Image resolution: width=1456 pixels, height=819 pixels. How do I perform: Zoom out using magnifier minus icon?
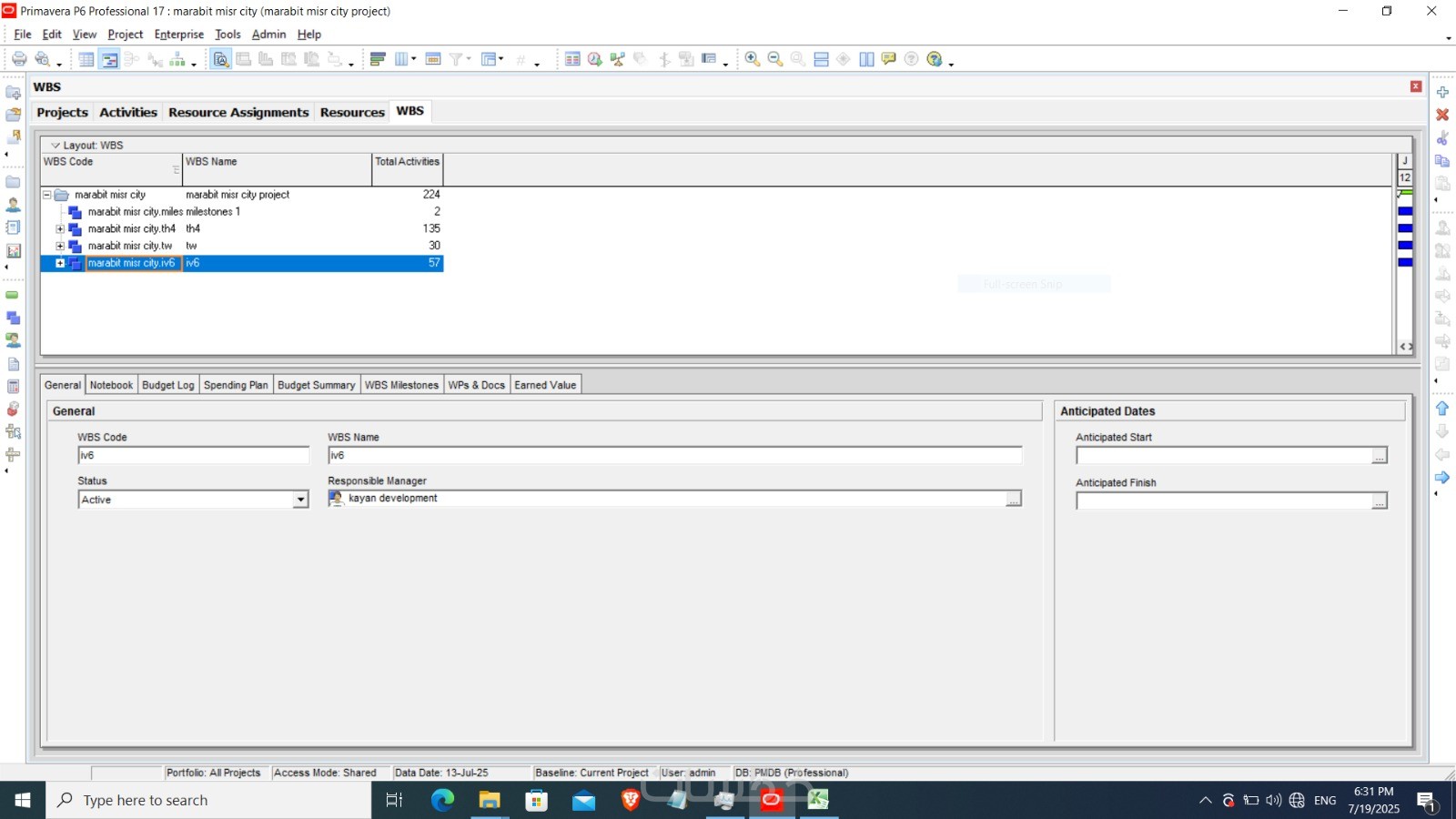click(775, 59)
